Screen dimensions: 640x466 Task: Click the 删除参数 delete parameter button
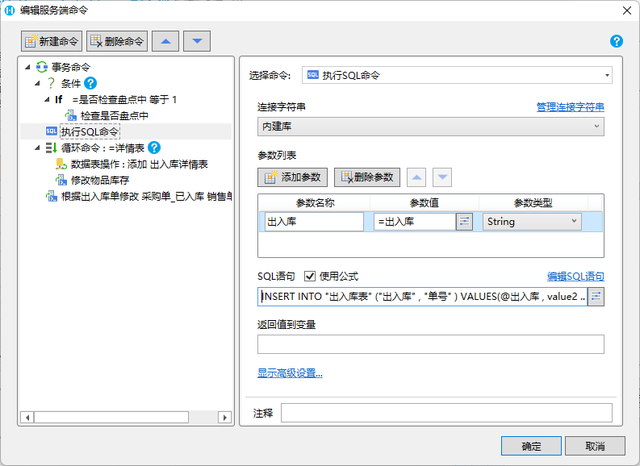(367, 178)
